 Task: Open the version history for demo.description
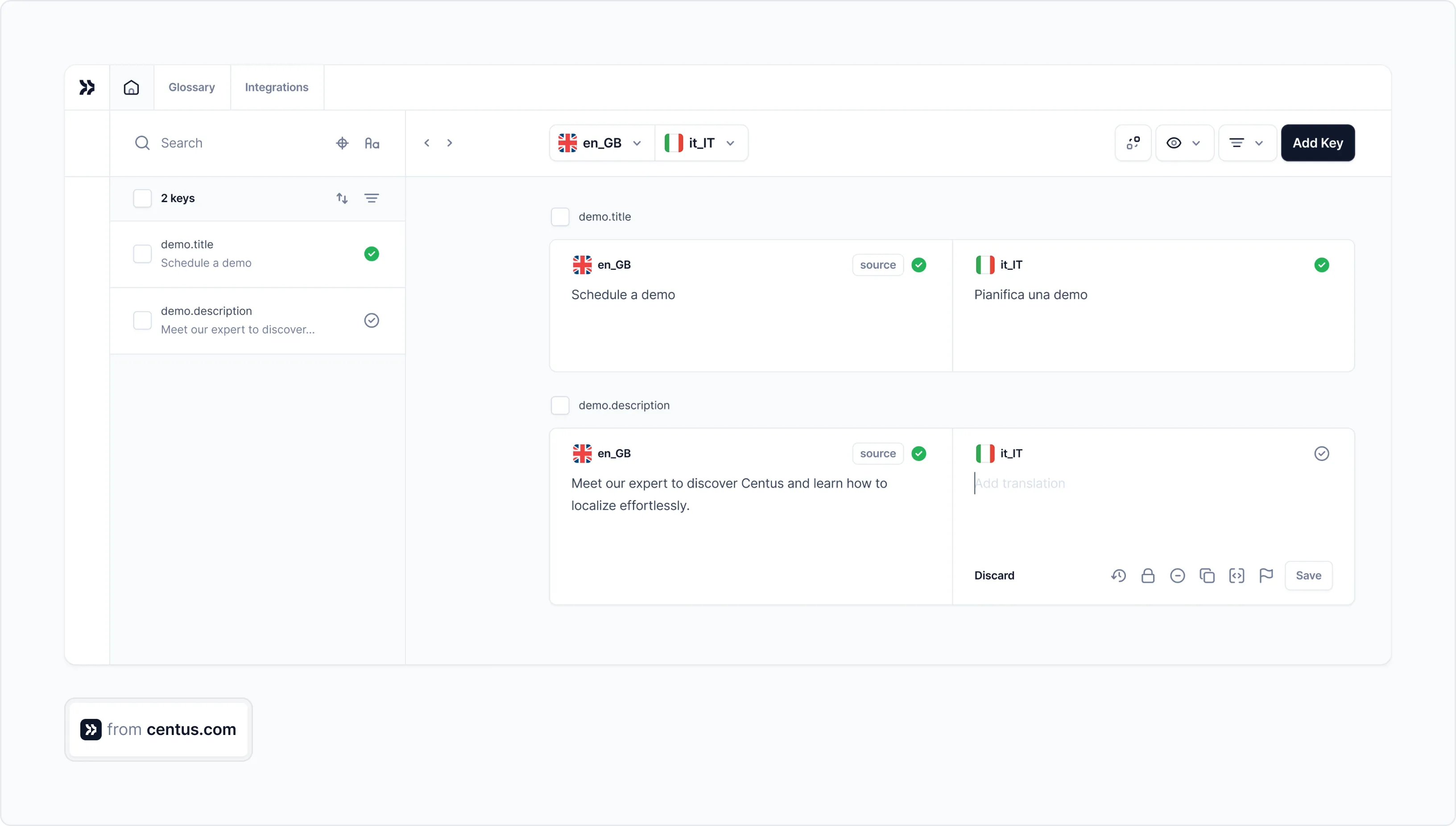[x=1119, y=575]
